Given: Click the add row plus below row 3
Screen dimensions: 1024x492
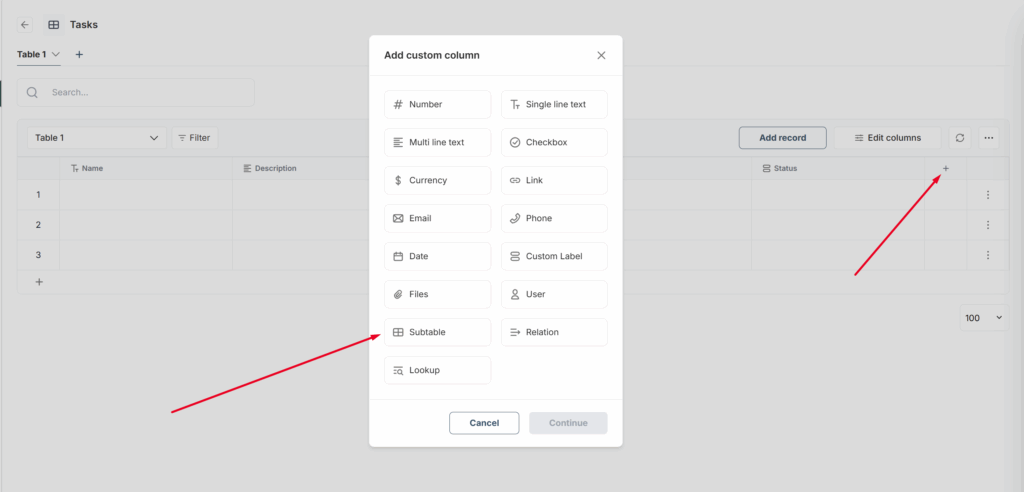Looking at the screenshot, I should (x=39, y=282).
